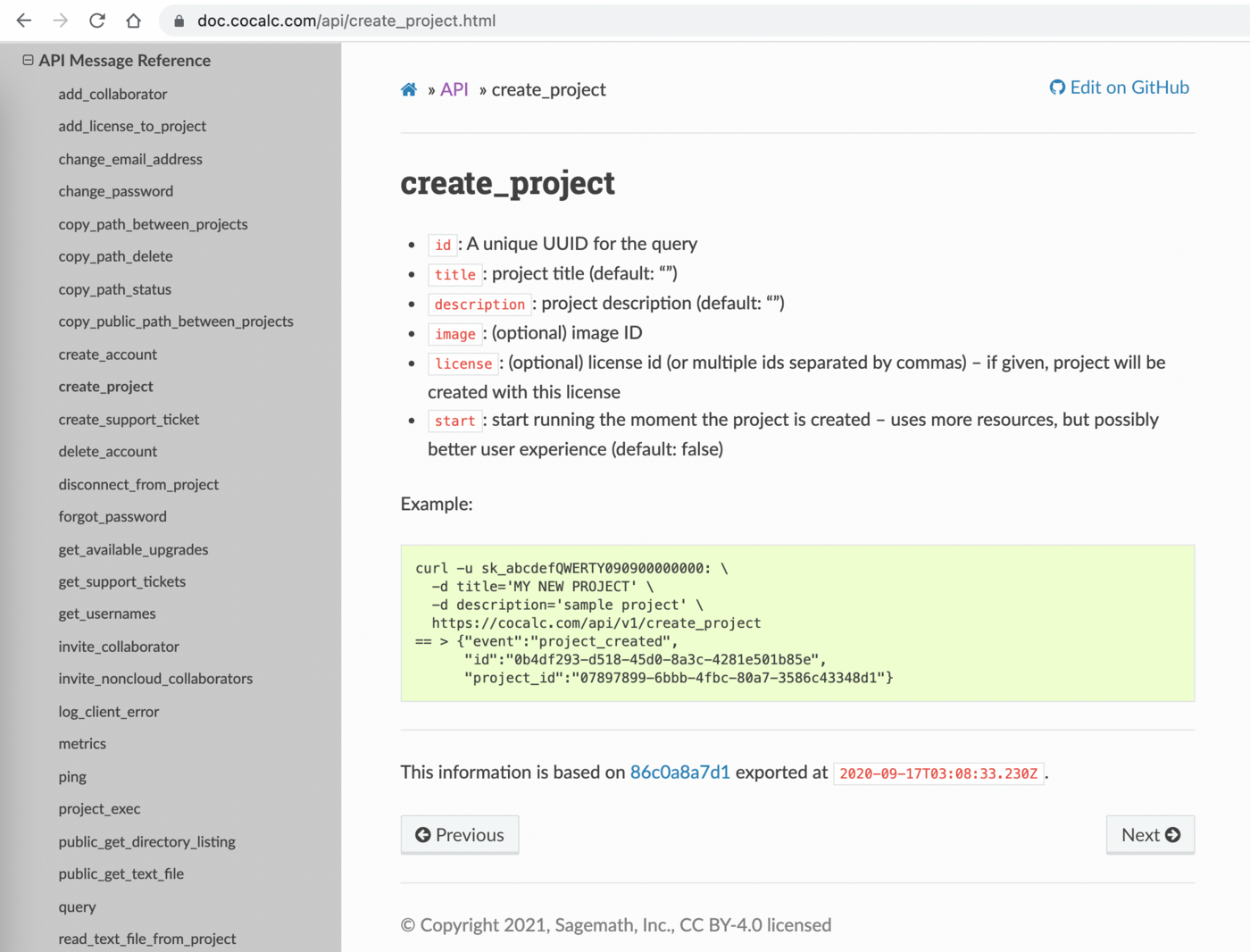Click the browser home icon
The height and width of the screenshot is (952, 1250).
click(132, 20)
